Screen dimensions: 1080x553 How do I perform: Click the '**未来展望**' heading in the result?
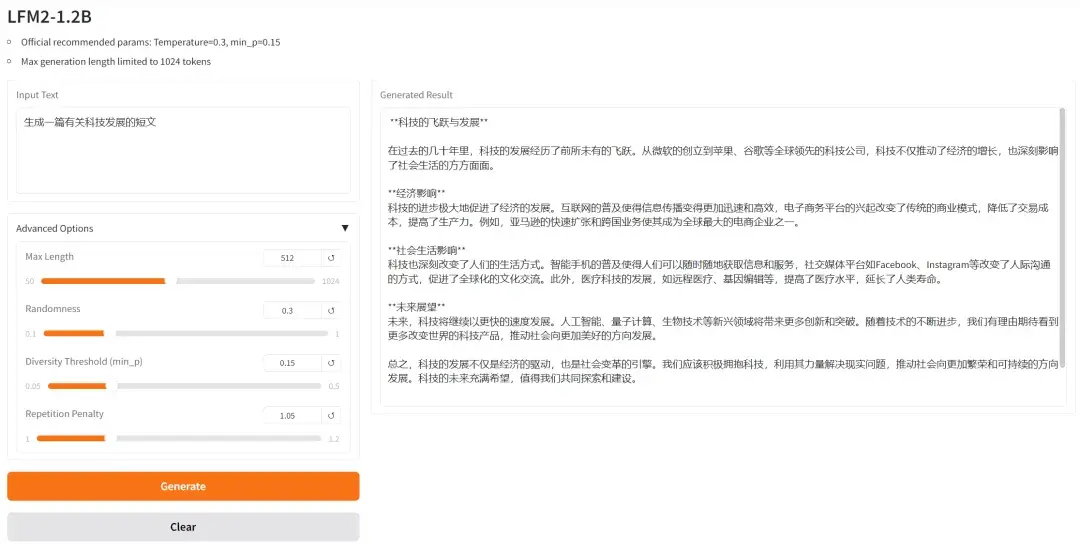pos(417,306)
